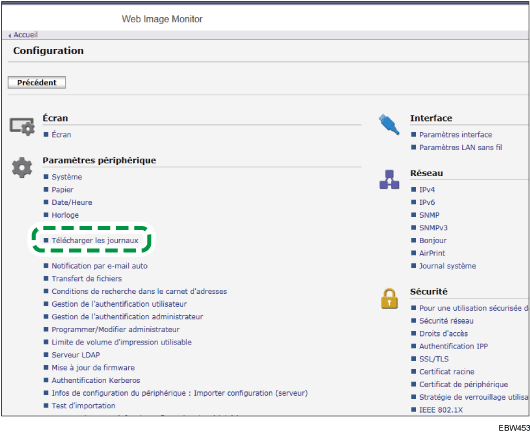Go back to Accueil home link
530x433 pixels.
pyautogui.click(x=25, y=35)
